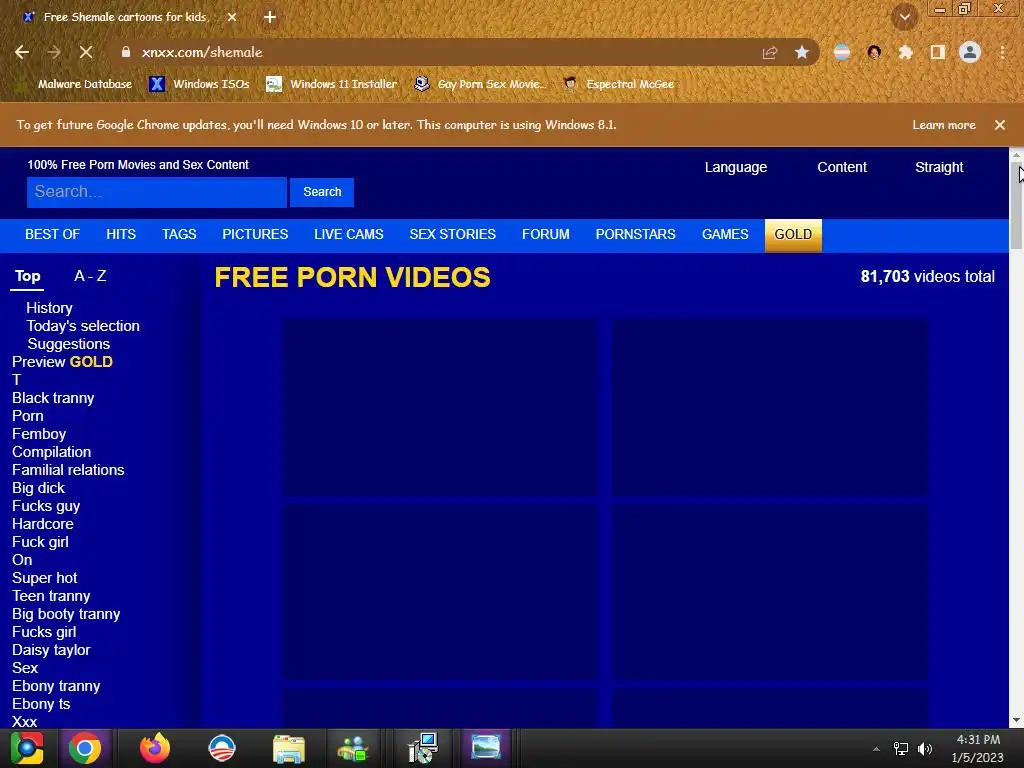Select the GAMES nav item

(x=725, y=234)
